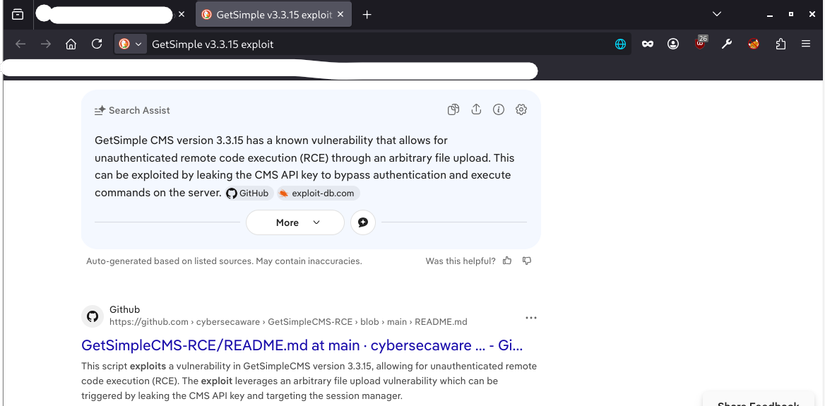Image resolution: width=825 pixels, height=406 pixels.
Task: Select the GetSimple v3.3.15 exploit tab
Action: pyautogui.click(x=274, y=14)
